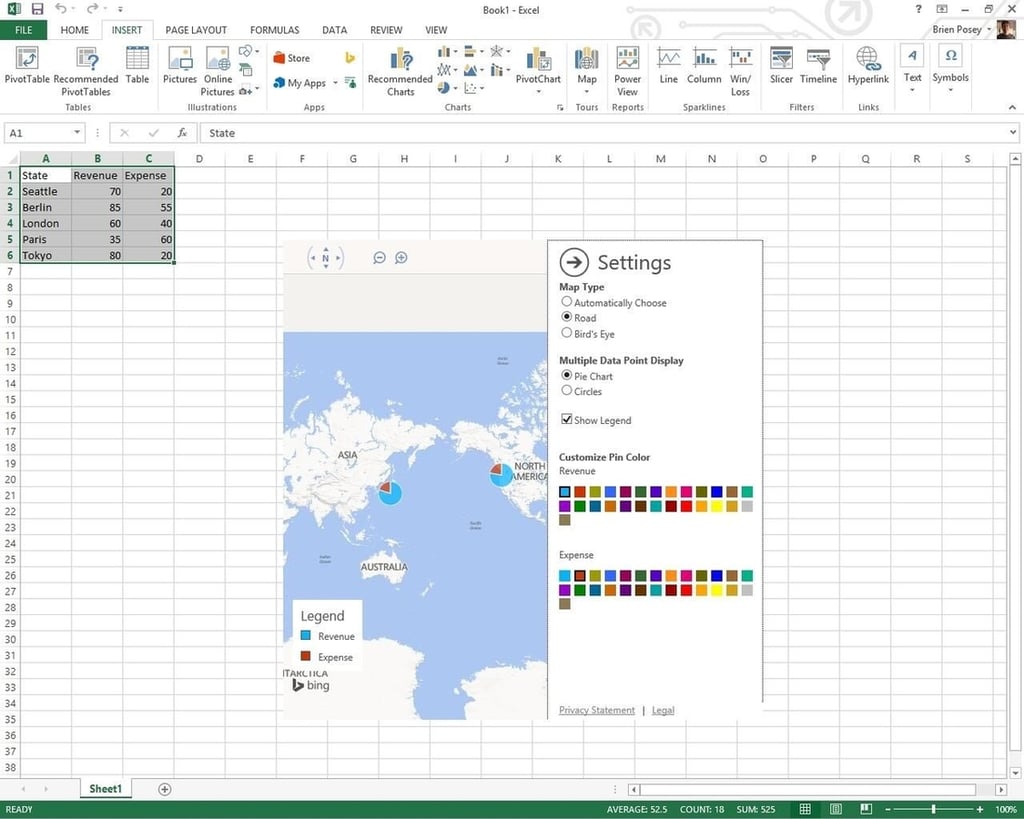Image resolution: width=1024 pixels, height=819 pixels.
Task: Customize Quick Access Toolbar dropdown
Action: coord(121,9)
